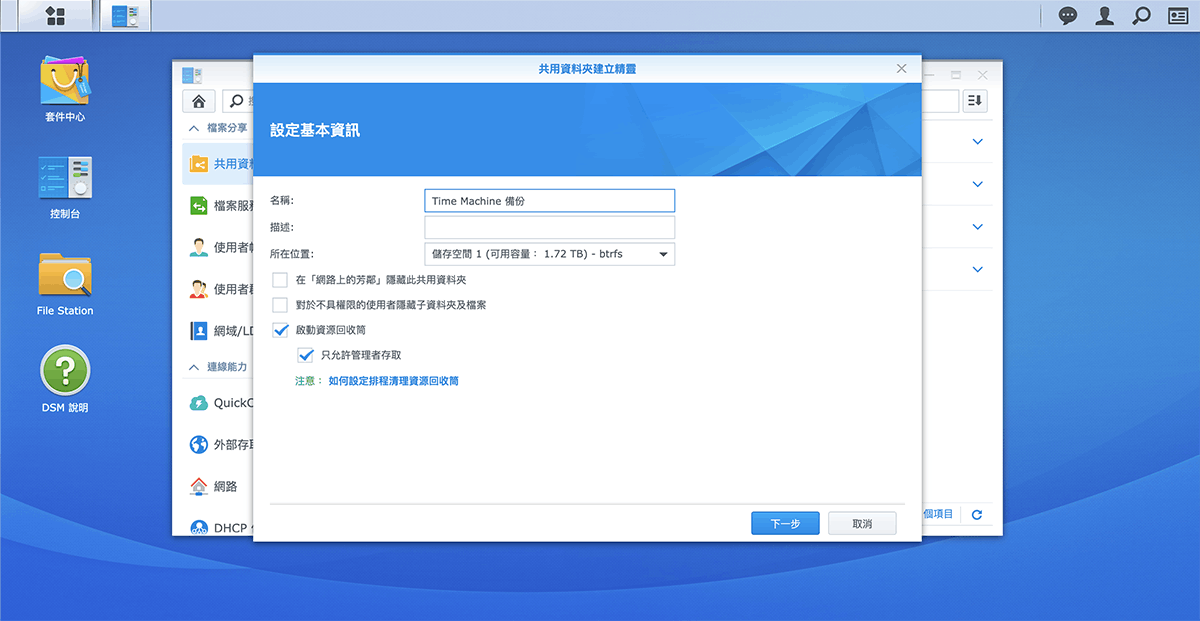The height and width of the screenshot is (621, 1200).
Task: Click the 描述: label
Action: point(282,228)
